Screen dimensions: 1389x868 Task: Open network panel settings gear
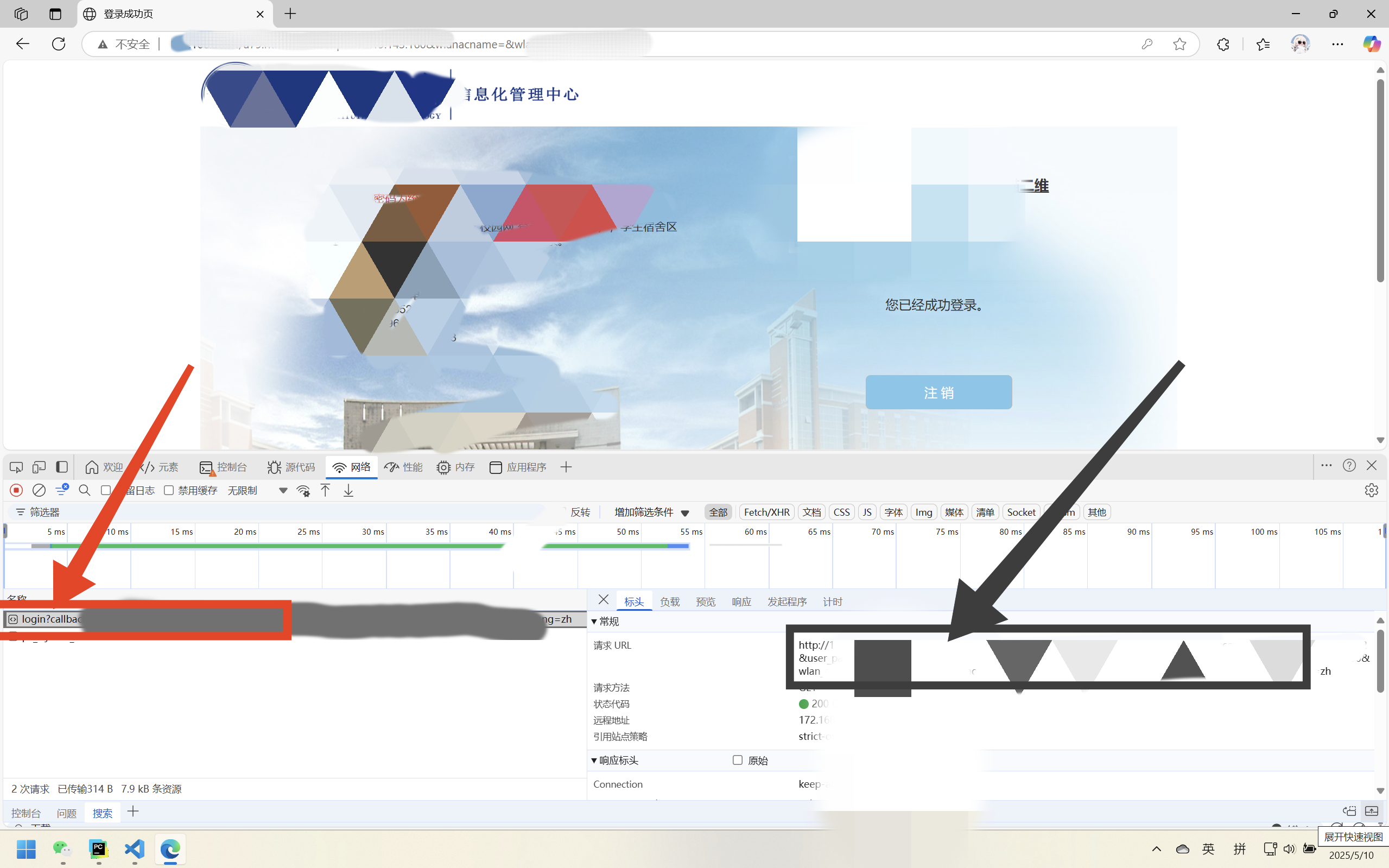pyautogui.click(x=1371, y=490)
